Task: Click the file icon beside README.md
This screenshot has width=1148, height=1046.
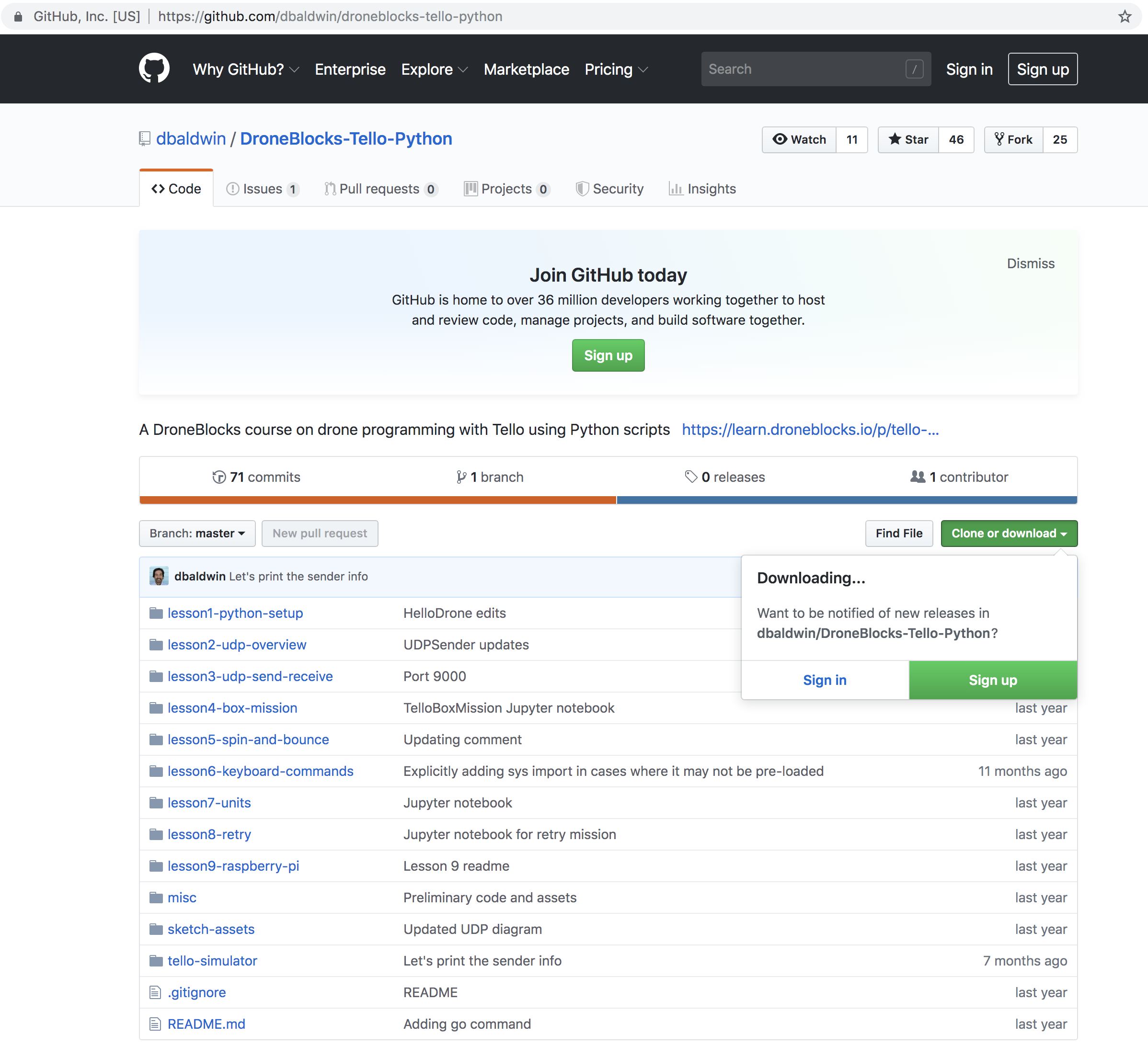Action: point(155,1024)
